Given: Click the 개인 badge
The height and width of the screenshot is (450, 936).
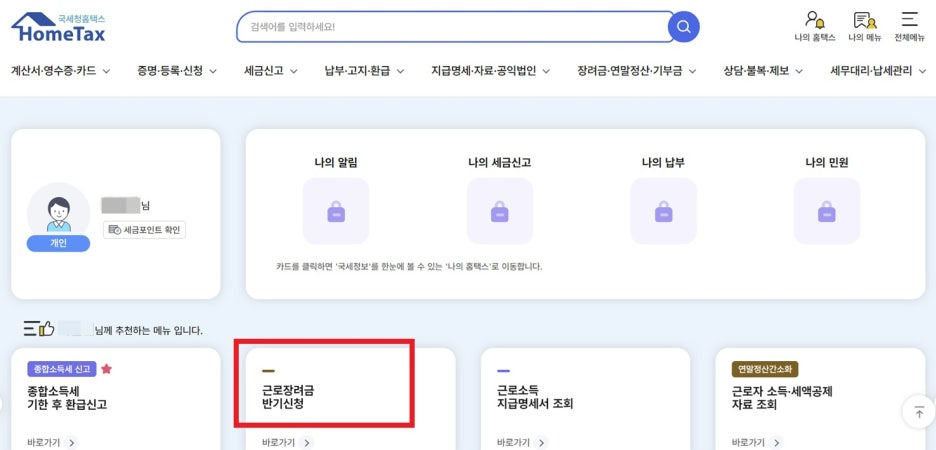Looking at the screenshot, I should (x=58, y=244).
